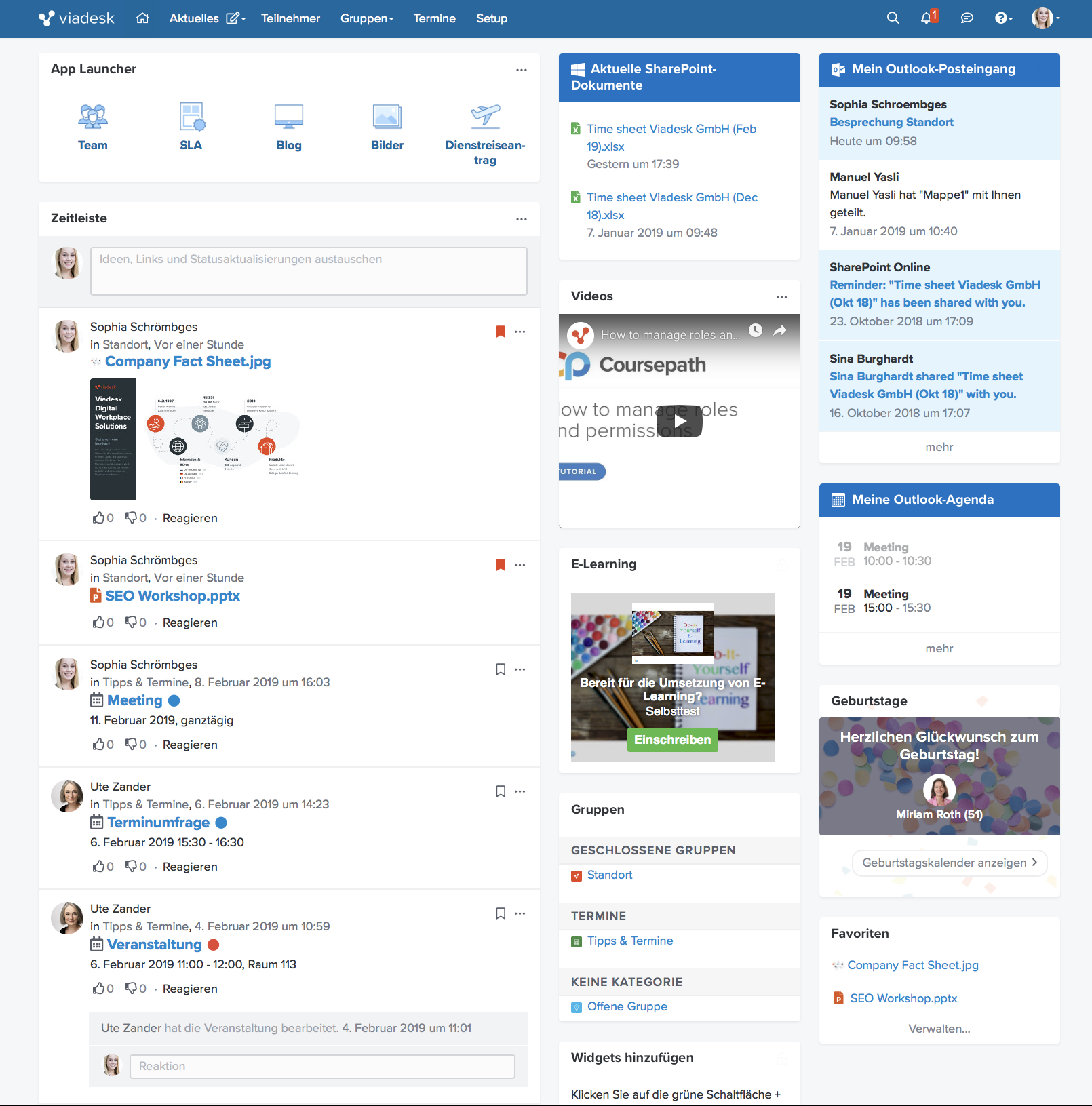Open the SLA app icon
The height and width of the screenshot is (1106, 1092).
(191, 118)
